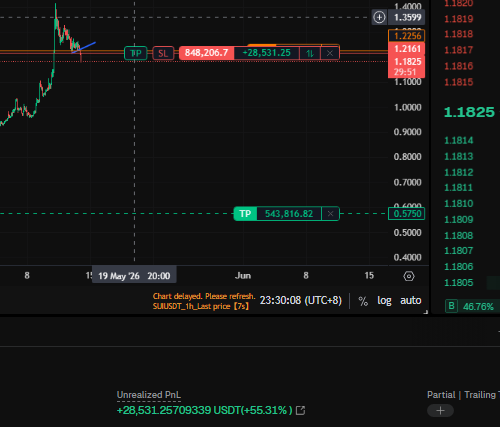Toggle log scale on the chart

point(384,301)
